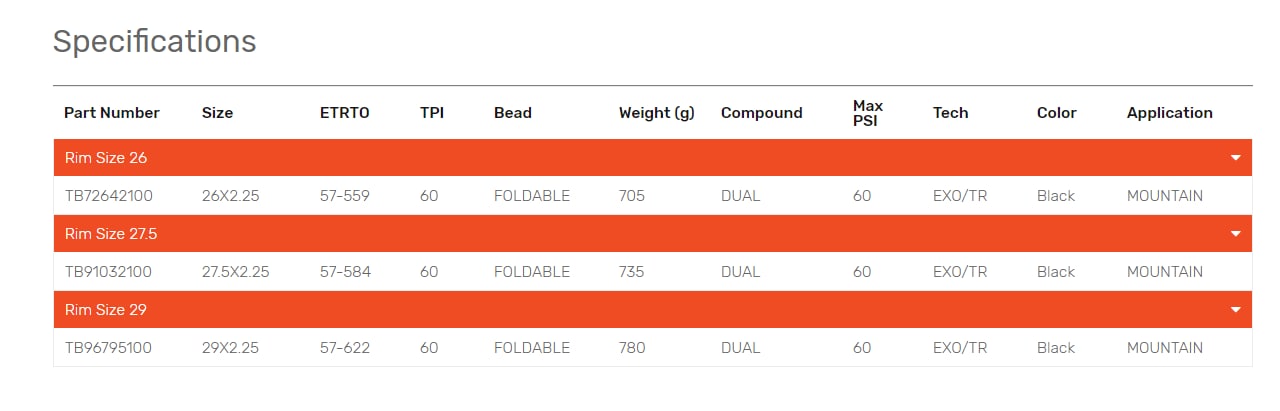The height and width of the screenshot is (411, 1280).
Task: Select part number TB72642100
Action: pos(108,196)
